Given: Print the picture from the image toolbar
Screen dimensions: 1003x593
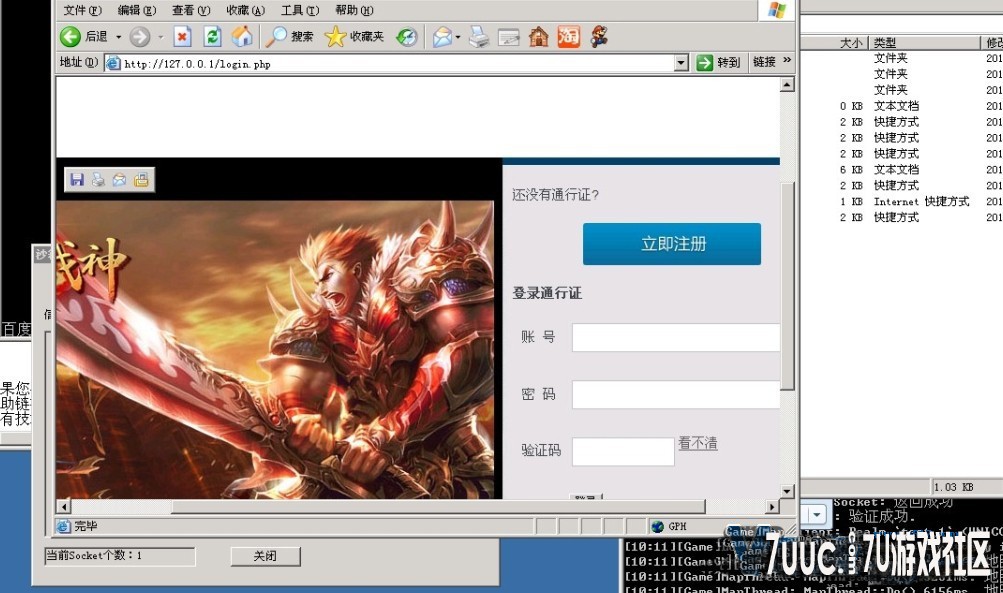Looking at the screenshot, I should [98, 180].
